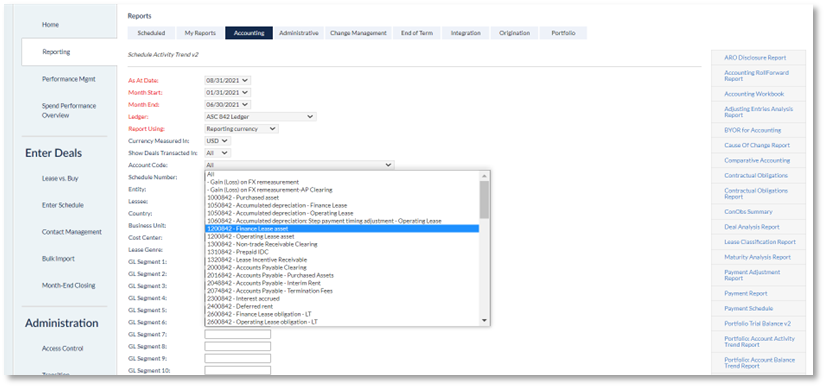This screenshot has height=387, width=825.
Task: Choose 1200842 - Operating Lease asset option
Action: (x=342, y=237)
